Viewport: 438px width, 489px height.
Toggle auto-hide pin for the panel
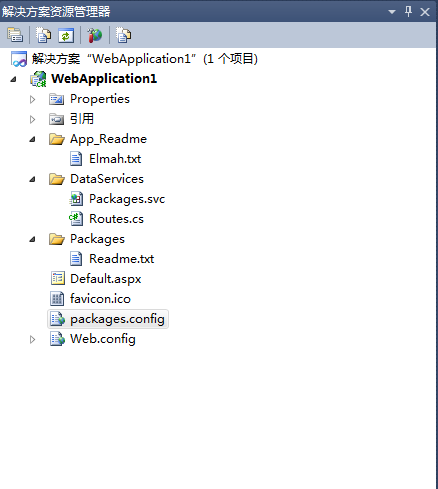point(408,12)
